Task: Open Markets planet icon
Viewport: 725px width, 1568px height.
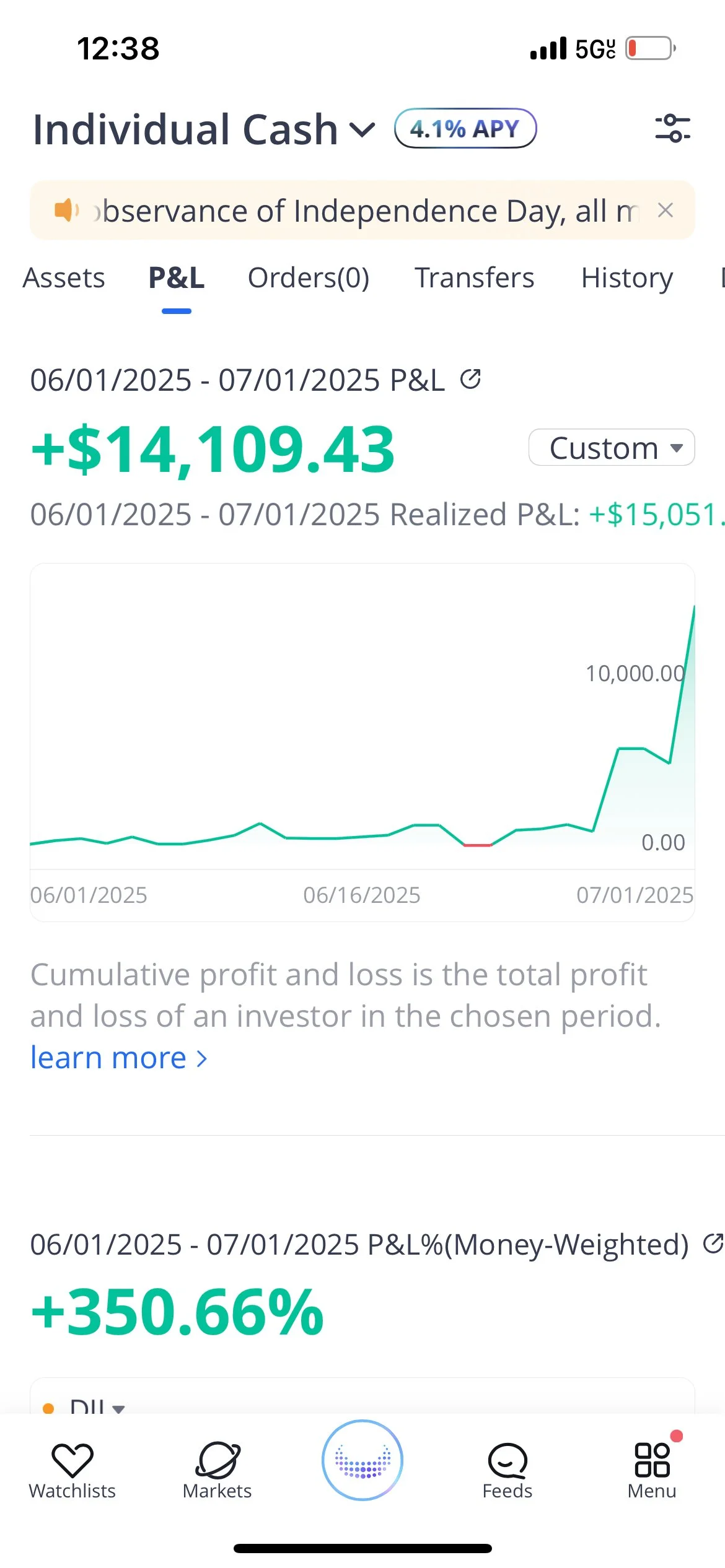Action: click(x=217, y=1461)
